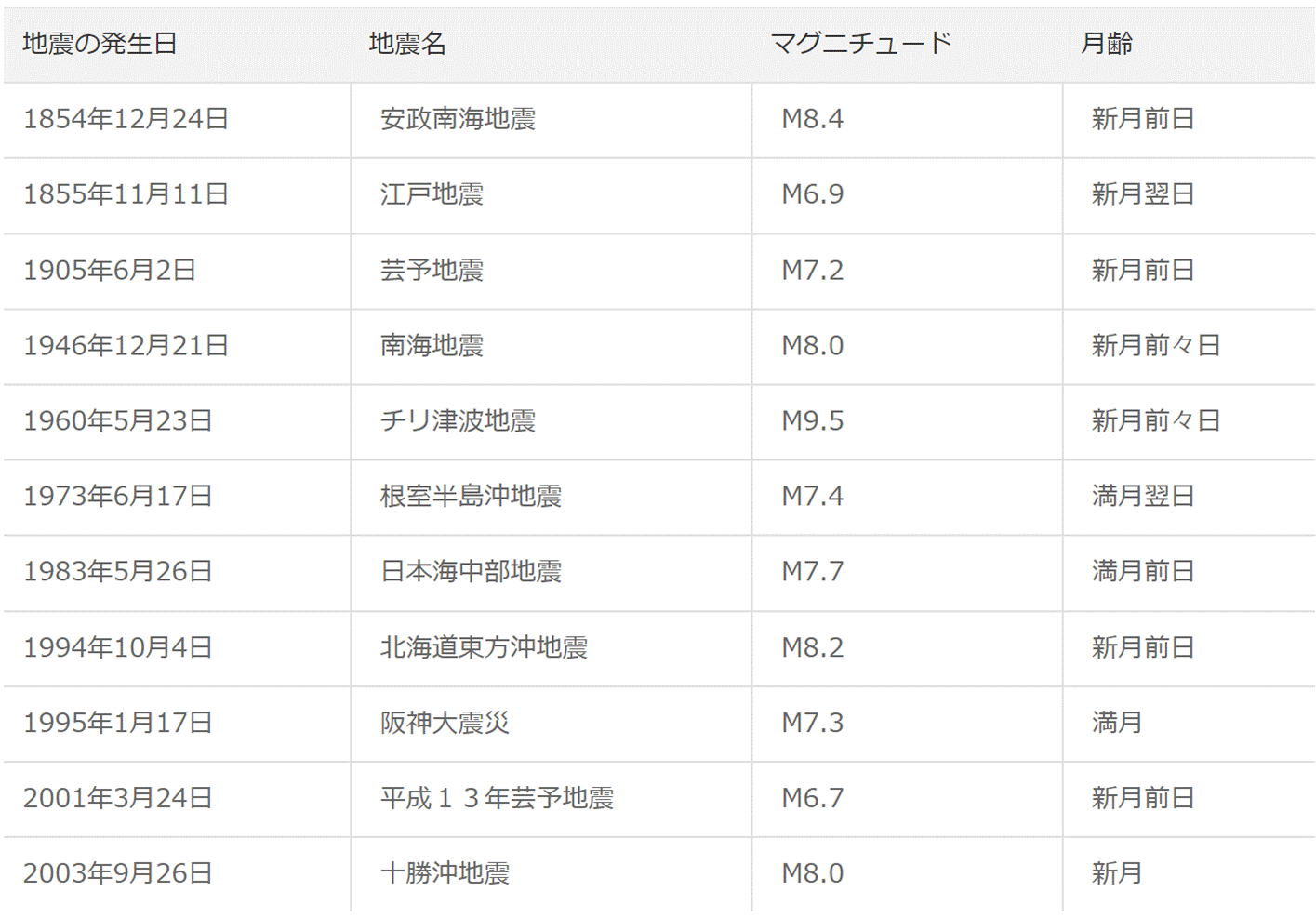Click the date 1994年10月4日
Viewport: 1316px width, 918px height.
pos(118,647)
